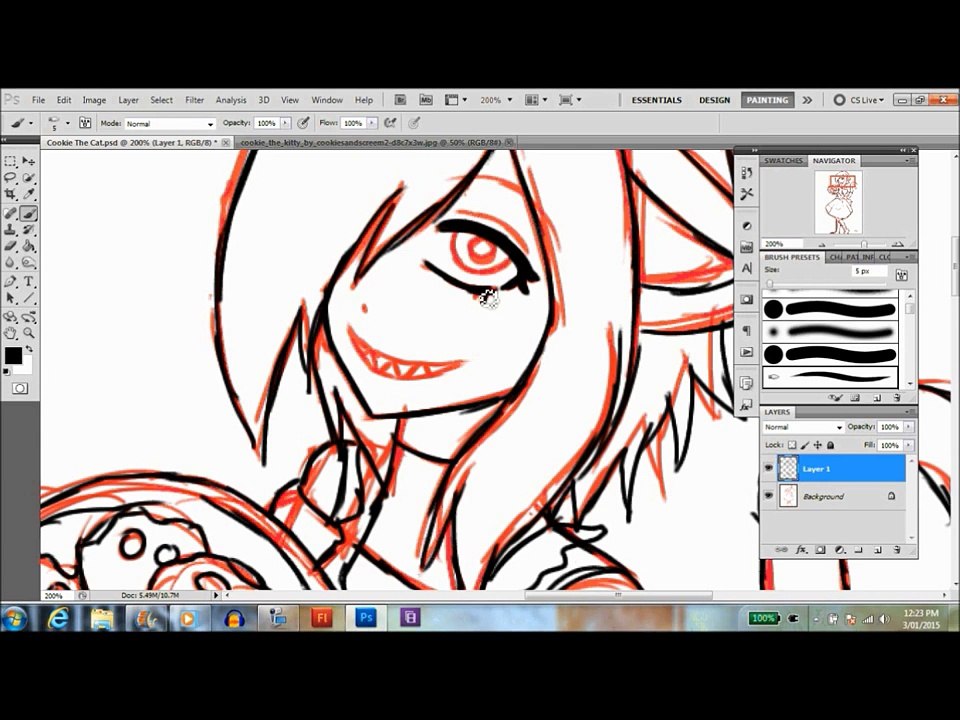This screenshot has width=960, height=720.
Task: Select the Quick Selection tool
Action: [x=29, y=178]
